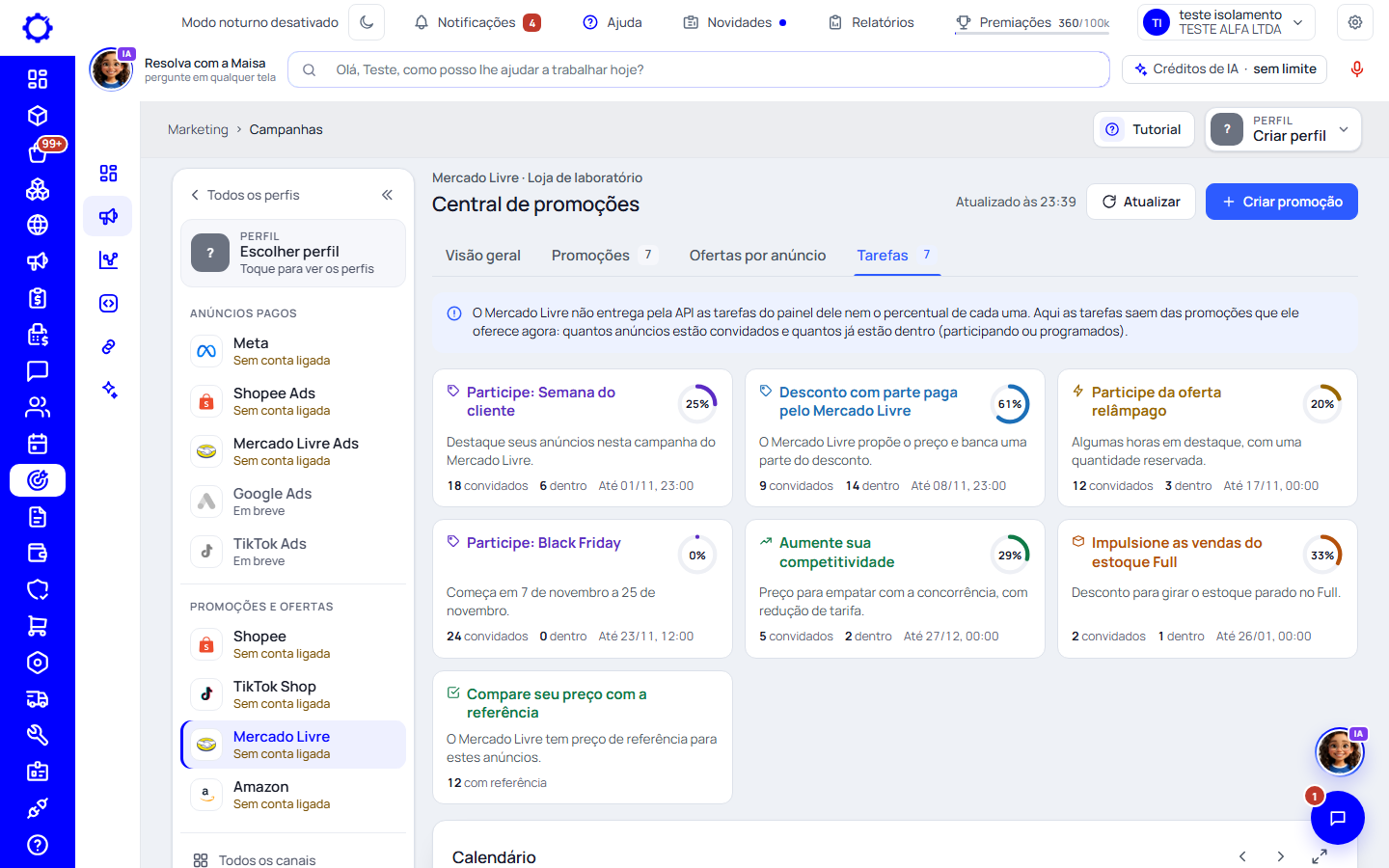The image size is (1389, 868).
Task: Click the 61% progress ring
Action: [1010, 404]
